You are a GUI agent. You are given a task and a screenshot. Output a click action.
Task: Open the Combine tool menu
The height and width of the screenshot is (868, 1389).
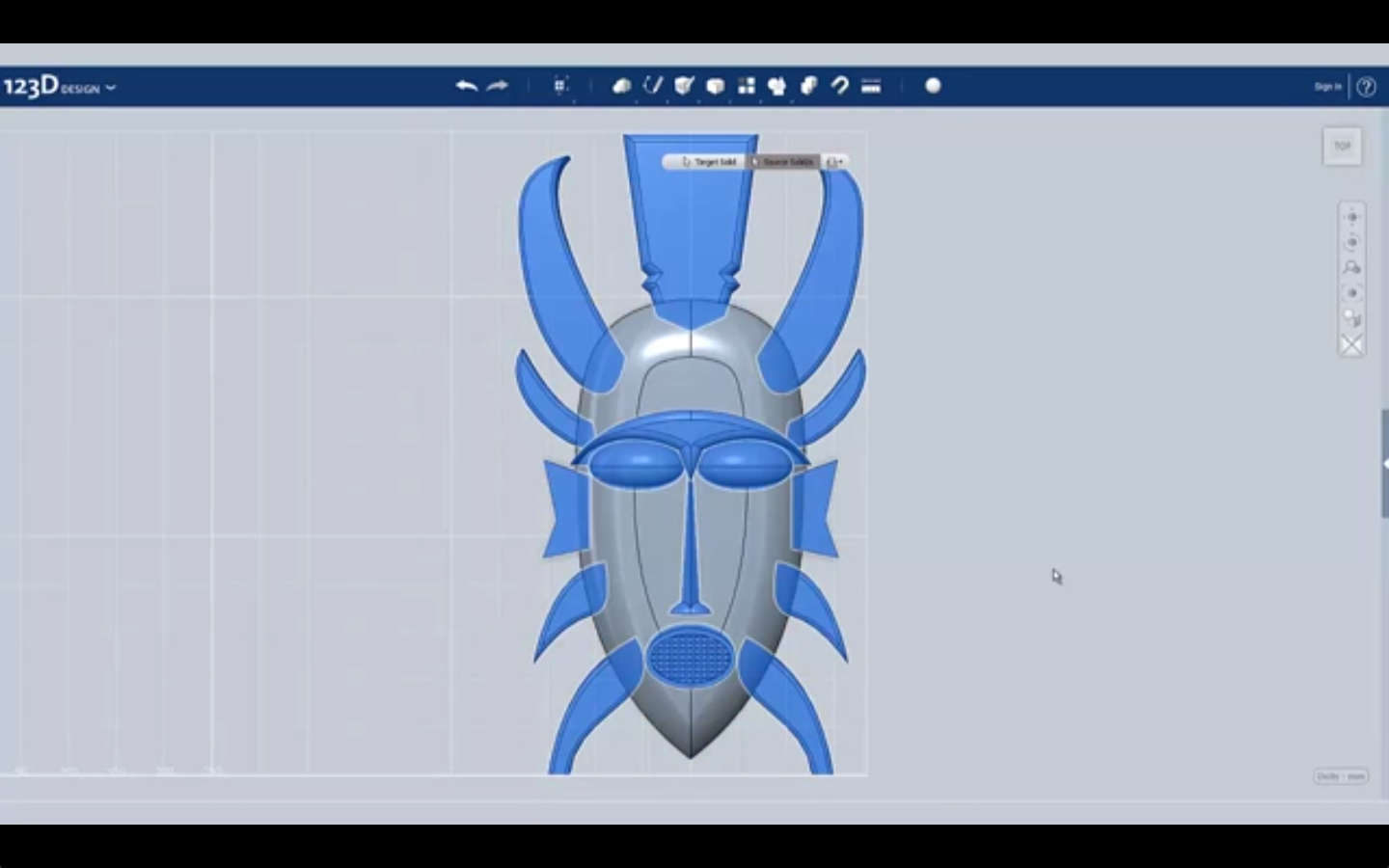808,86
